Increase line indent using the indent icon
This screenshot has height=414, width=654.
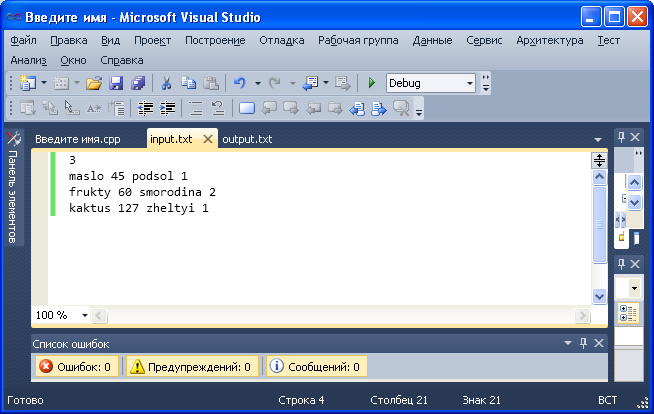point(167,109)
